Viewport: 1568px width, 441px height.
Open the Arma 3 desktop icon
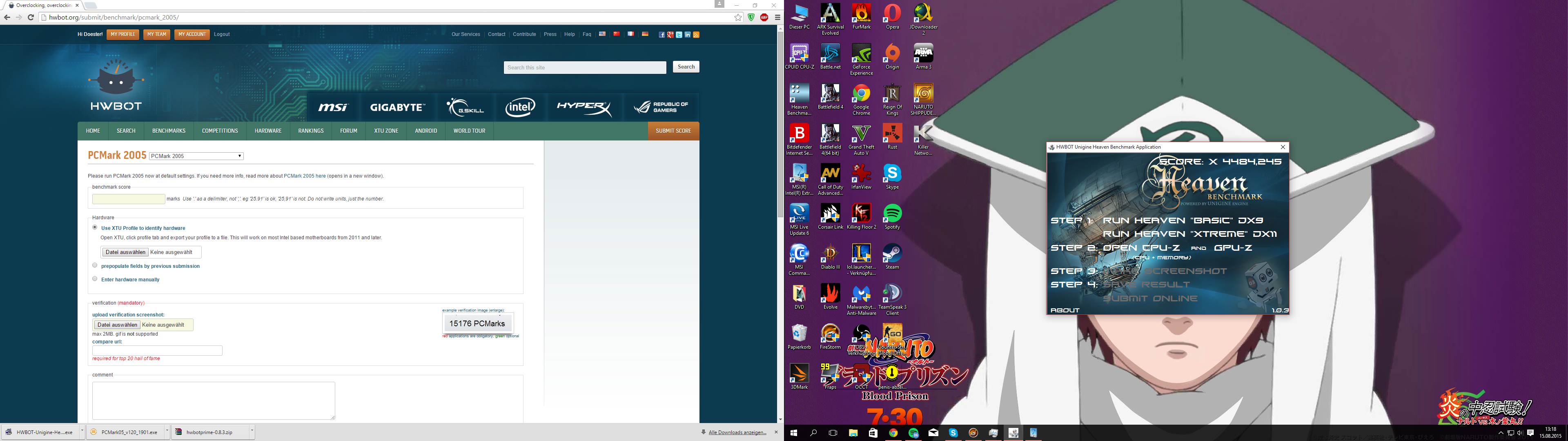(x=923, y=56)
